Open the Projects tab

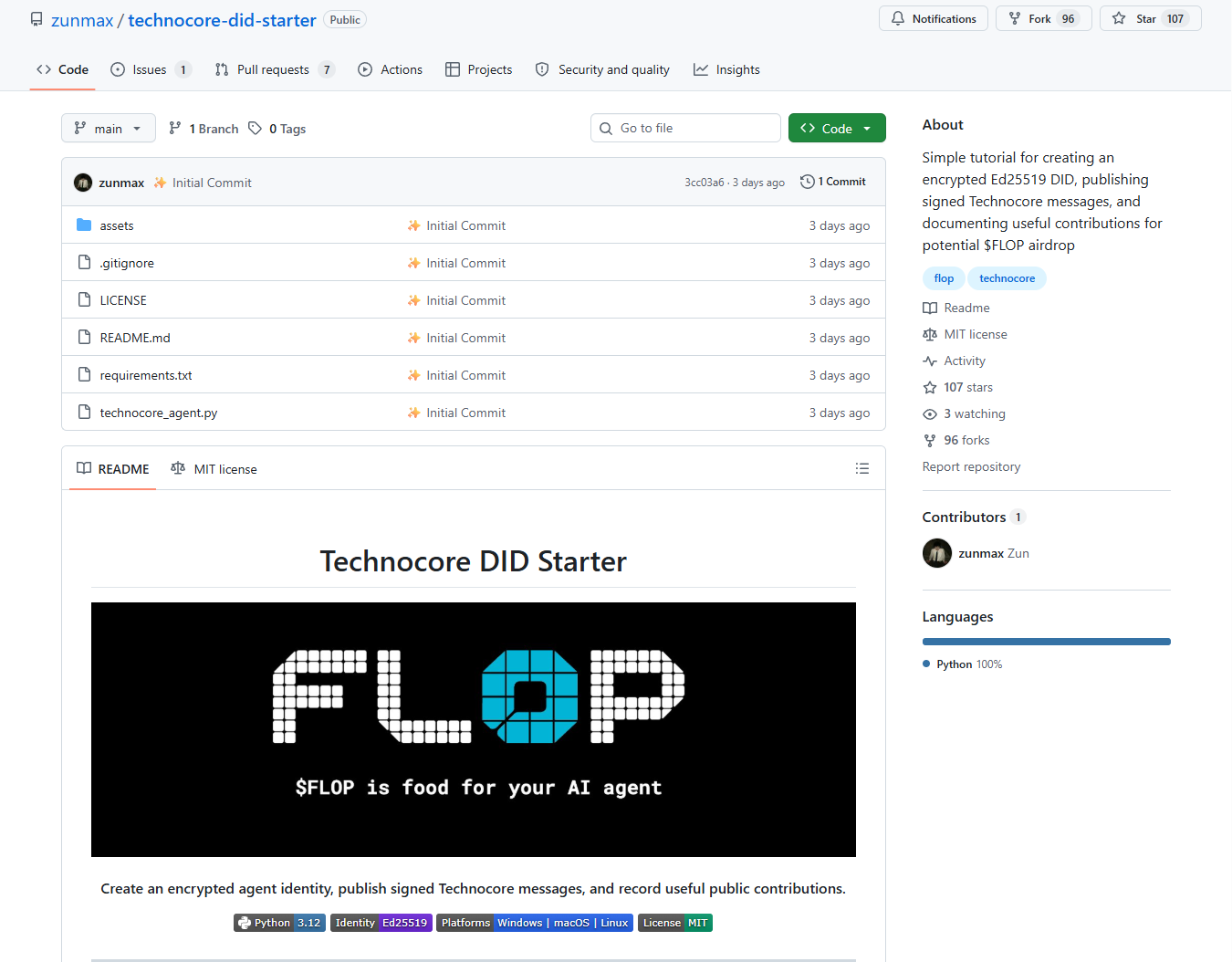pyautogui.click(x=479, y=69)
